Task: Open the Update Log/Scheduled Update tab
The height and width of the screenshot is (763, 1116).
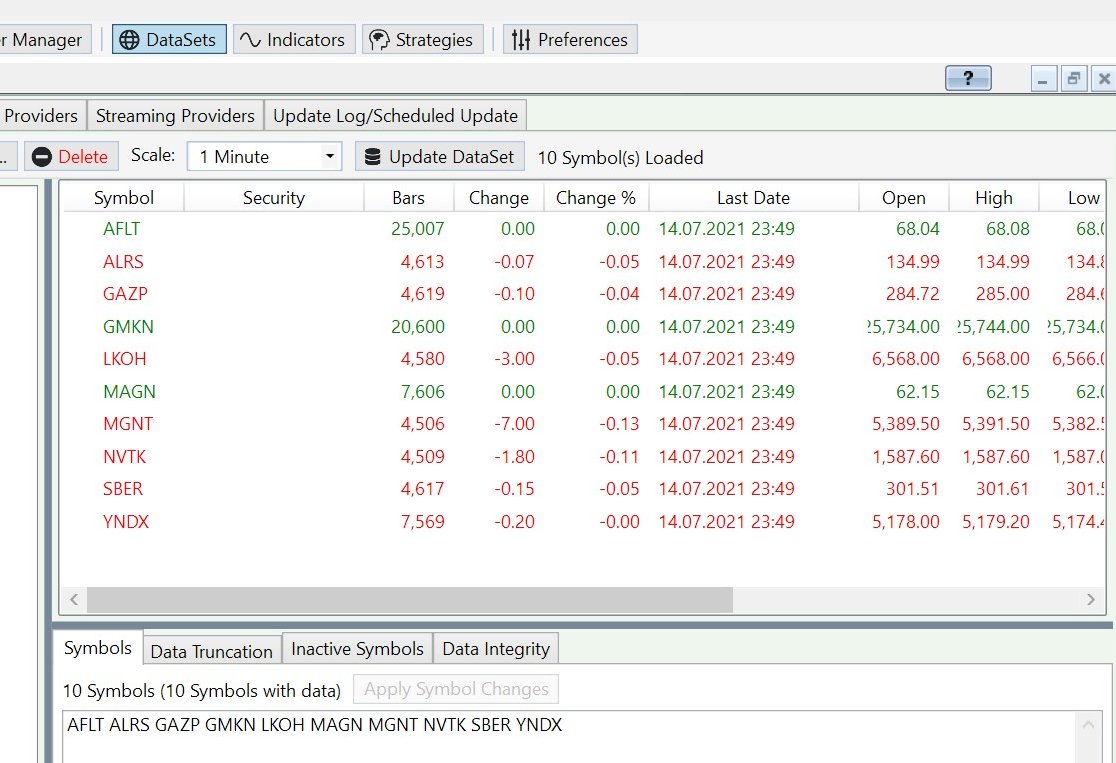Action: click(x=395, y=116)
